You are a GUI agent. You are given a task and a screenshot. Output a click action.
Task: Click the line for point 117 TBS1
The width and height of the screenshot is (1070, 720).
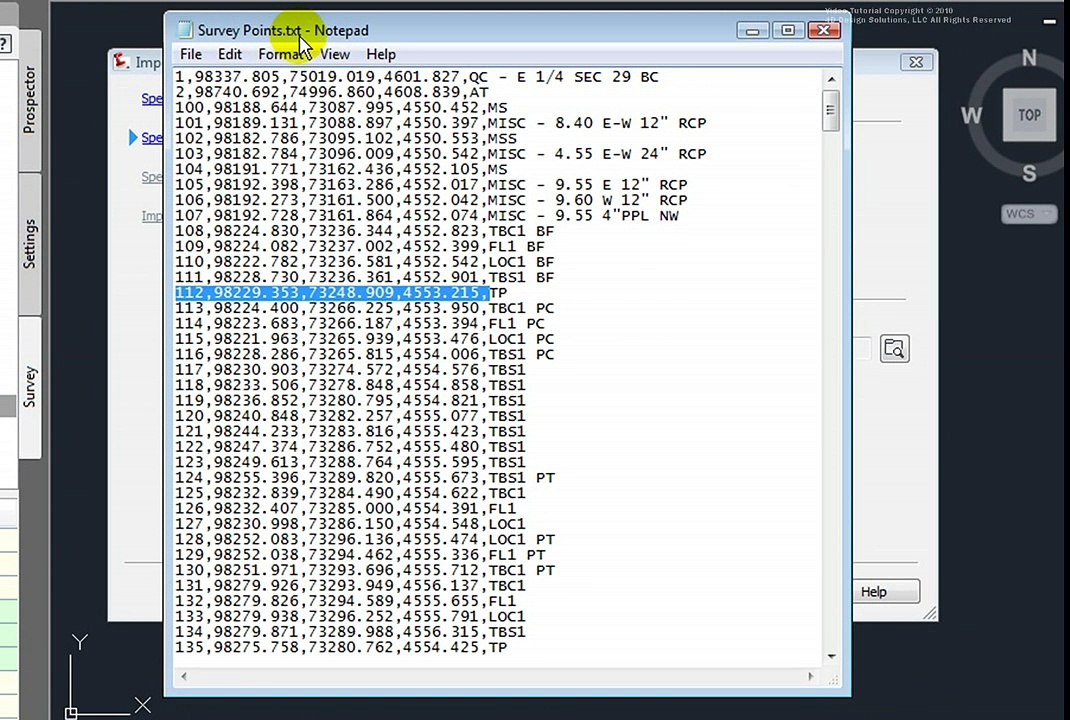[x=350, y=370]
